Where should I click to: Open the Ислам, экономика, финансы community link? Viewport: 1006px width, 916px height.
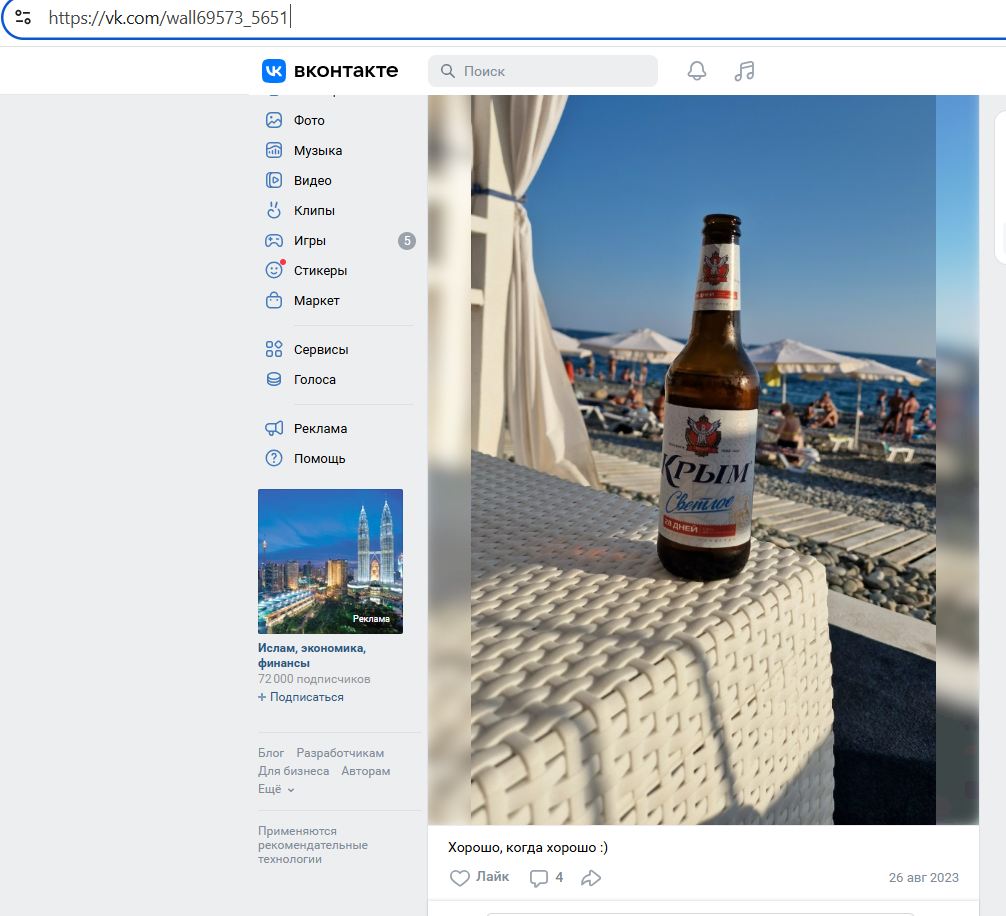pyautogui.click(x=312, y=655)
